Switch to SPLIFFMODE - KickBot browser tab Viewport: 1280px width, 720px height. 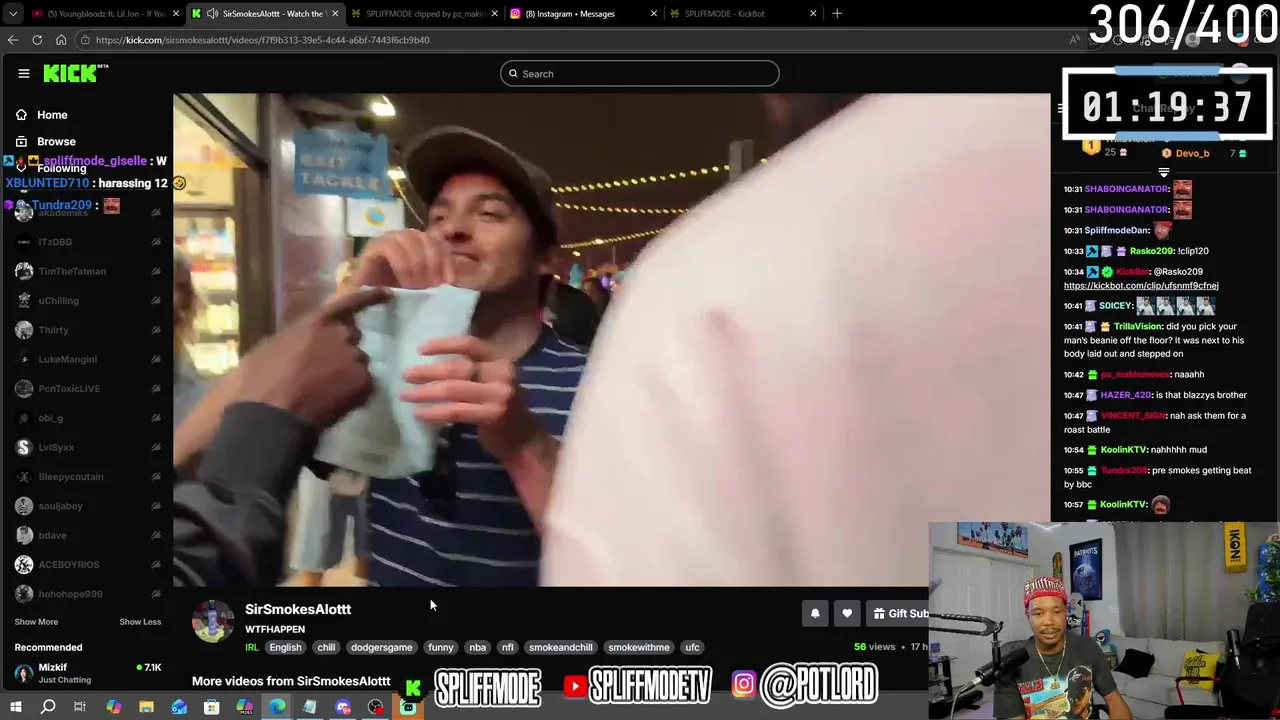point(741,14)
